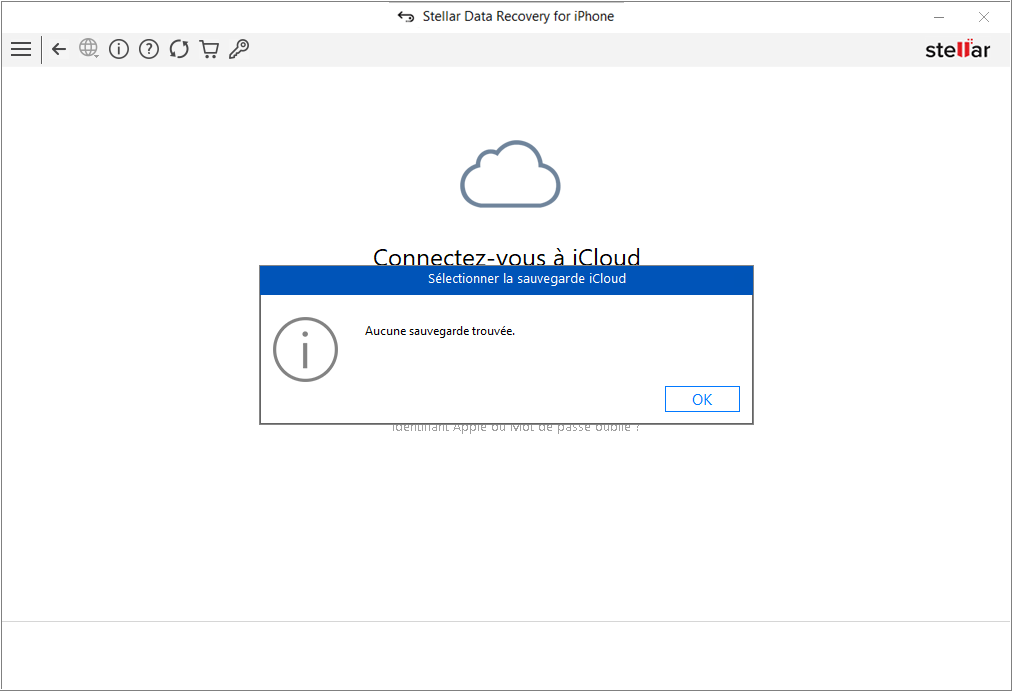
Task: Open the globe language selector
Action: (89, 48)
